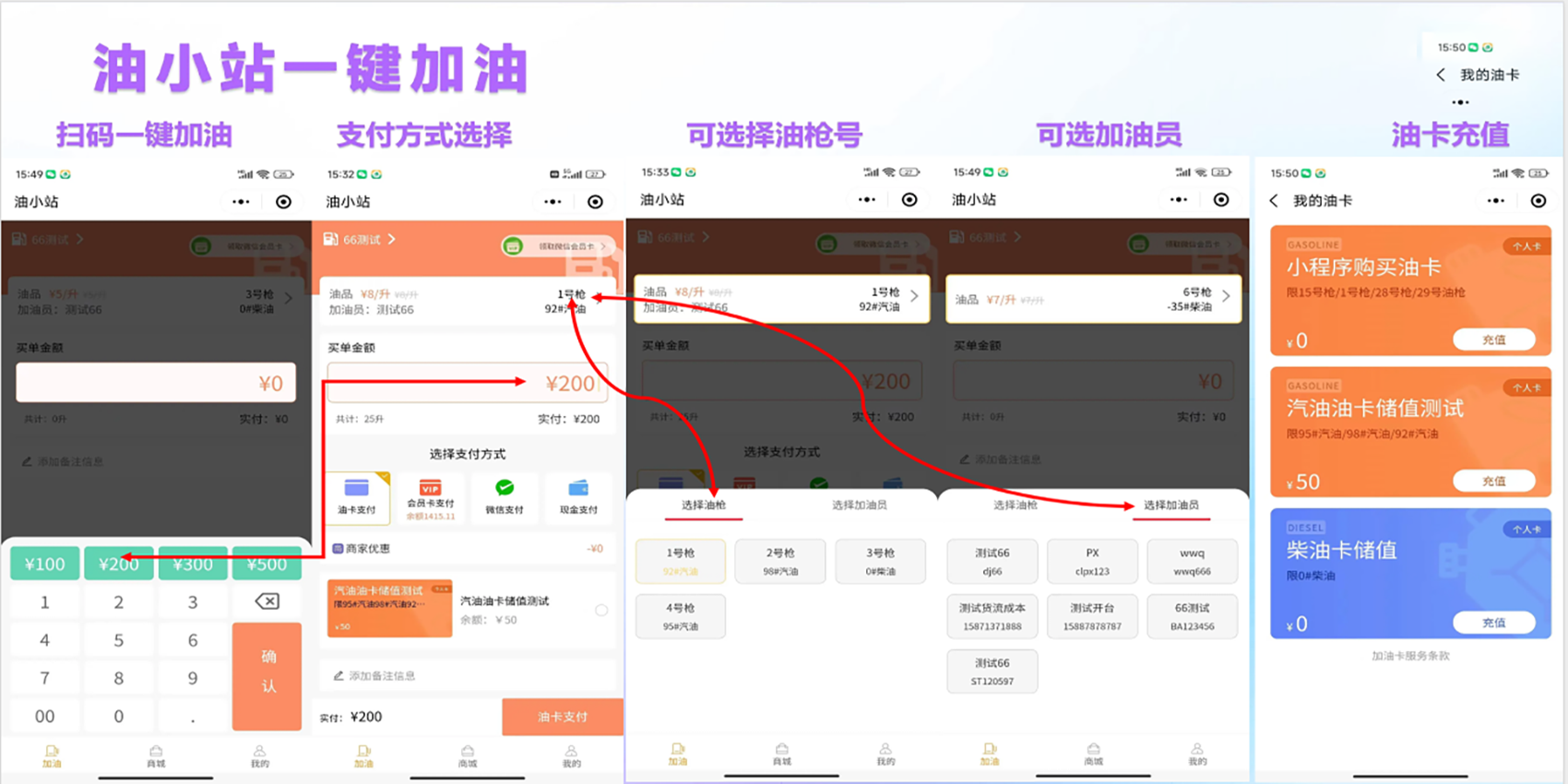Select radio button for 汽油油卡储值测试 card
Screen dimensions: 1568x784
[601, 610]
